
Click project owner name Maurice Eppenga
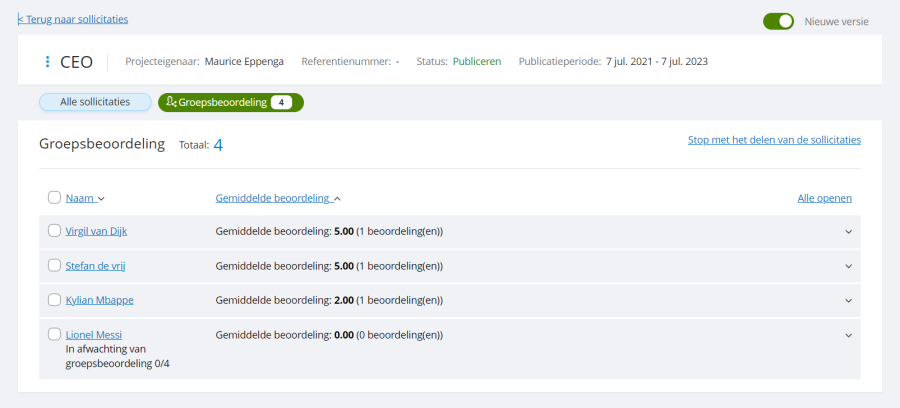244,62
